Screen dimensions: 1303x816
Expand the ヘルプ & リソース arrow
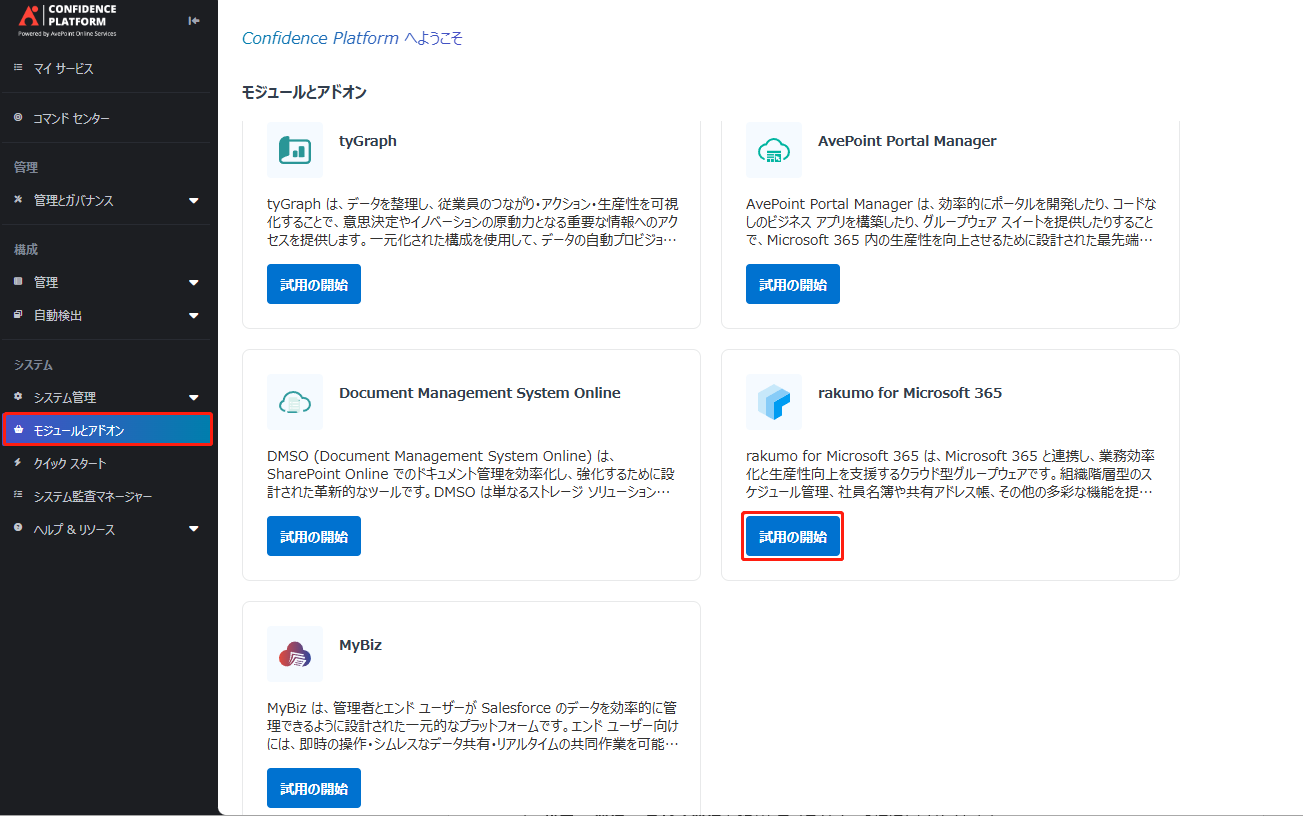click(194, 529)
